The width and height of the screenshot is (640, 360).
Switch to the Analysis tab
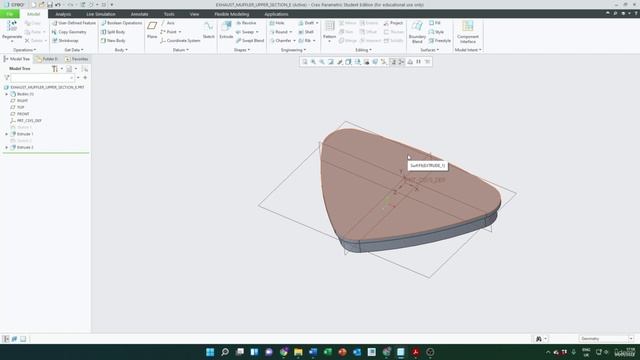pos(63,14)
